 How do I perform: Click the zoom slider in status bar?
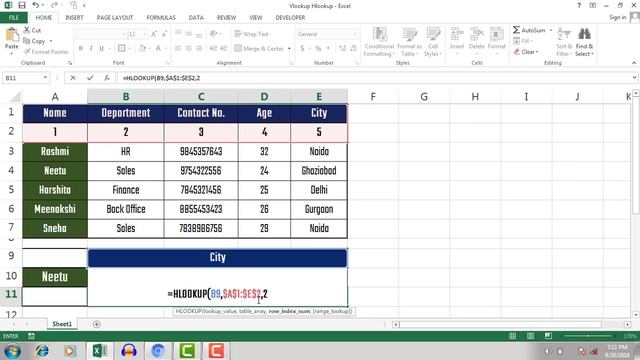pos(588,336)
